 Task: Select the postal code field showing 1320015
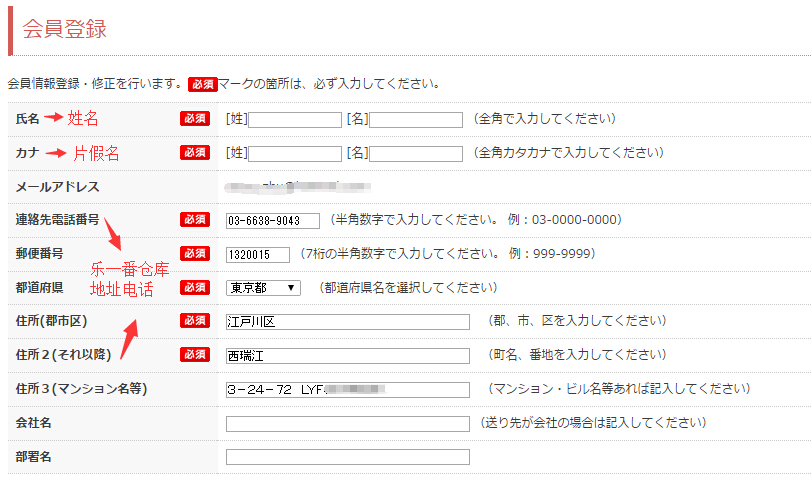(258, 255)
